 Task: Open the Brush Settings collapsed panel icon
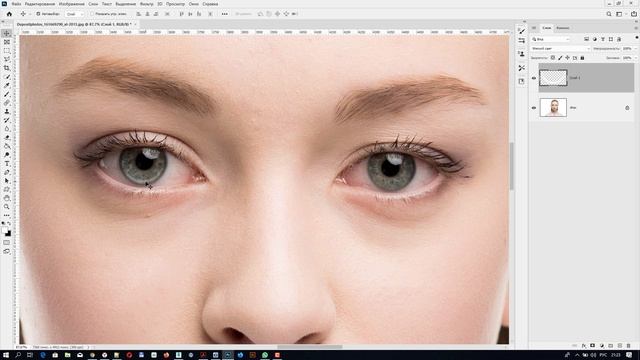click(522, 31)
